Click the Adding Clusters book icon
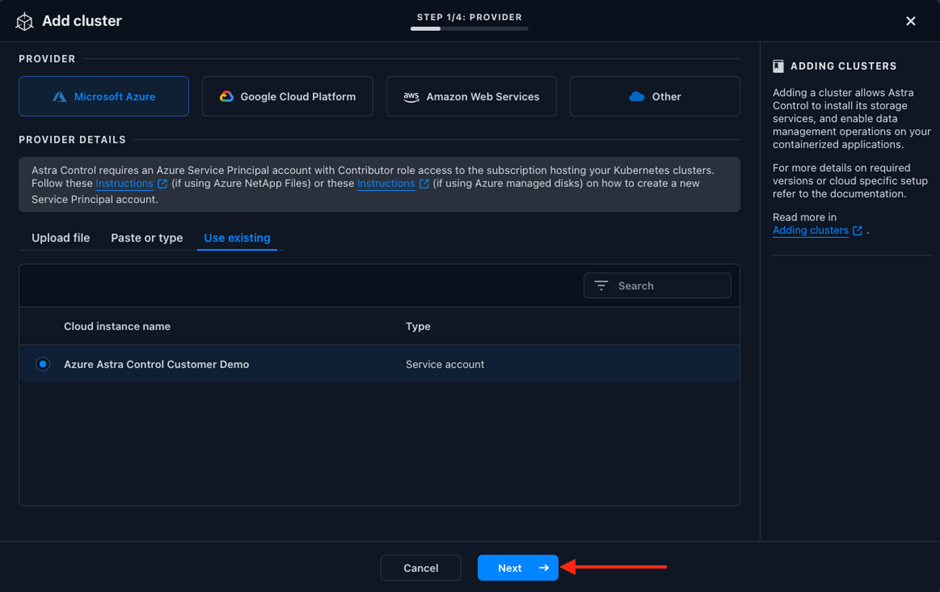The width and height of the screenshot is (940, 592). [x=778, y=66]
